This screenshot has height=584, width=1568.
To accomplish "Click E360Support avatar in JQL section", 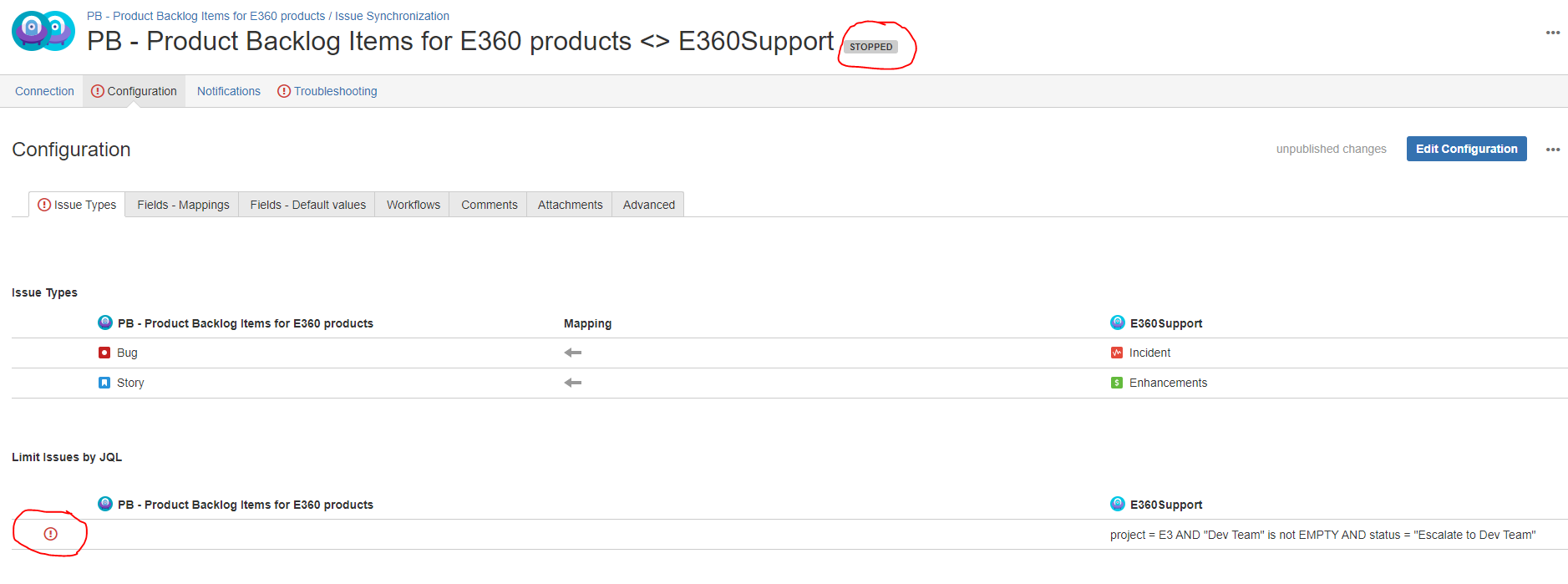I will click(1118, 504).
